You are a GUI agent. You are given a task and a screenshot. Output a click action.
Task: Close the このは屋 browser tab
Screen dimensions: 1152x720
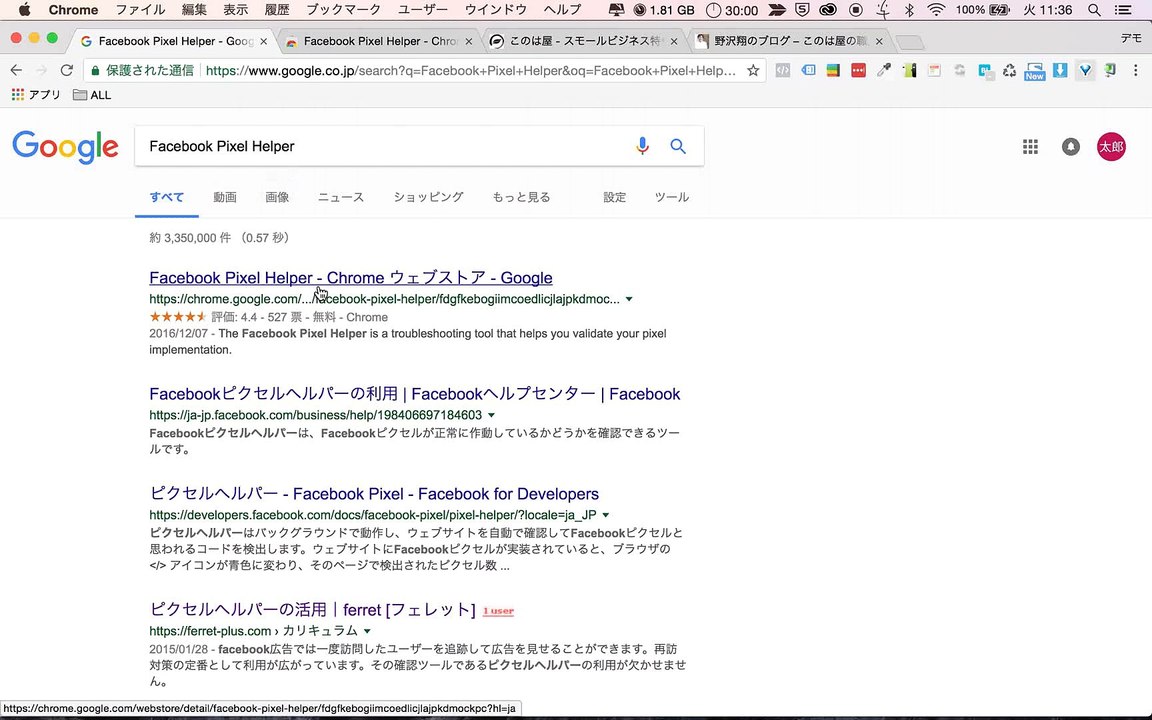click(x=674, y=42)
